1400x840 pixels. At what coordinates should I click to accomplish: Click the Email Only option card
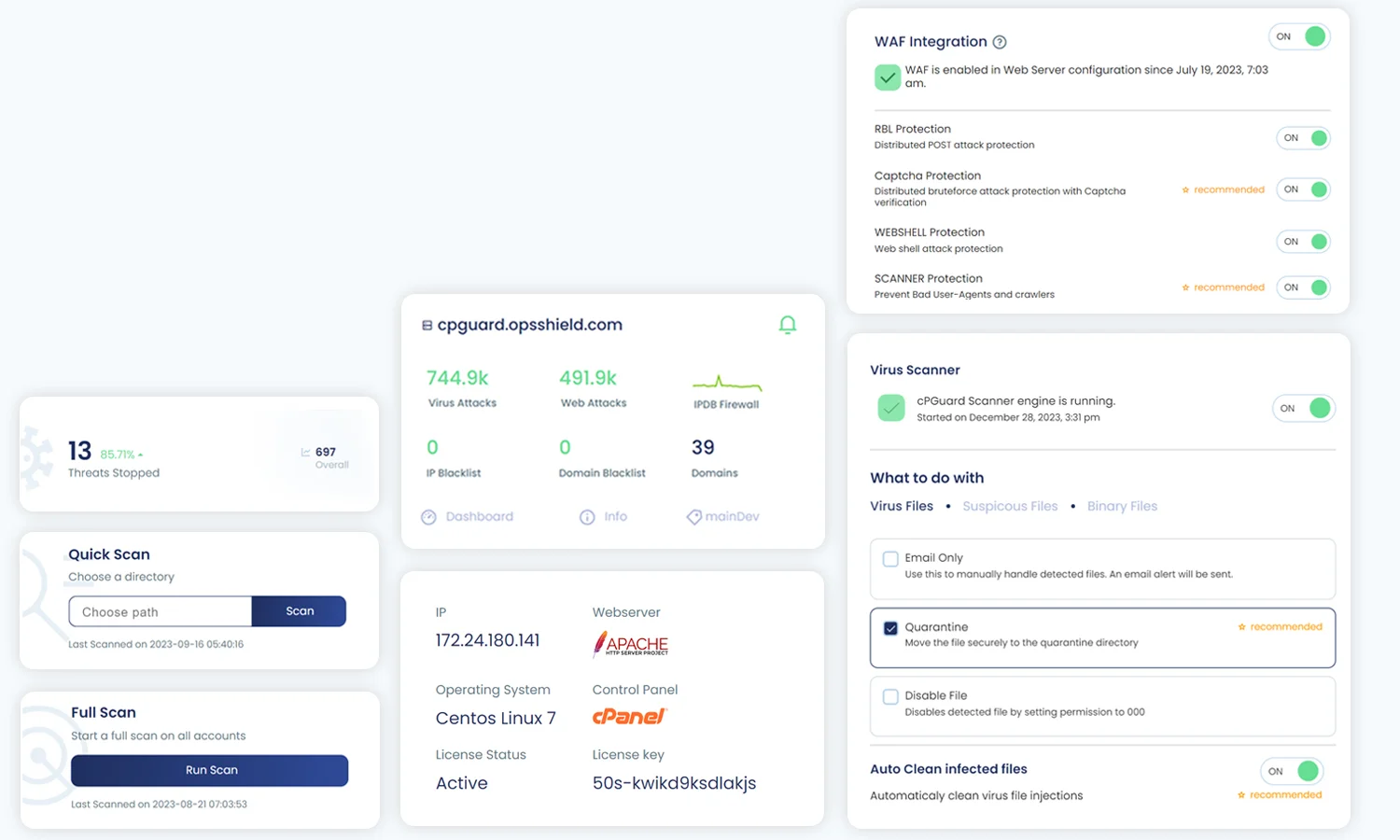pyautogui.click(x=1102, y=568)
